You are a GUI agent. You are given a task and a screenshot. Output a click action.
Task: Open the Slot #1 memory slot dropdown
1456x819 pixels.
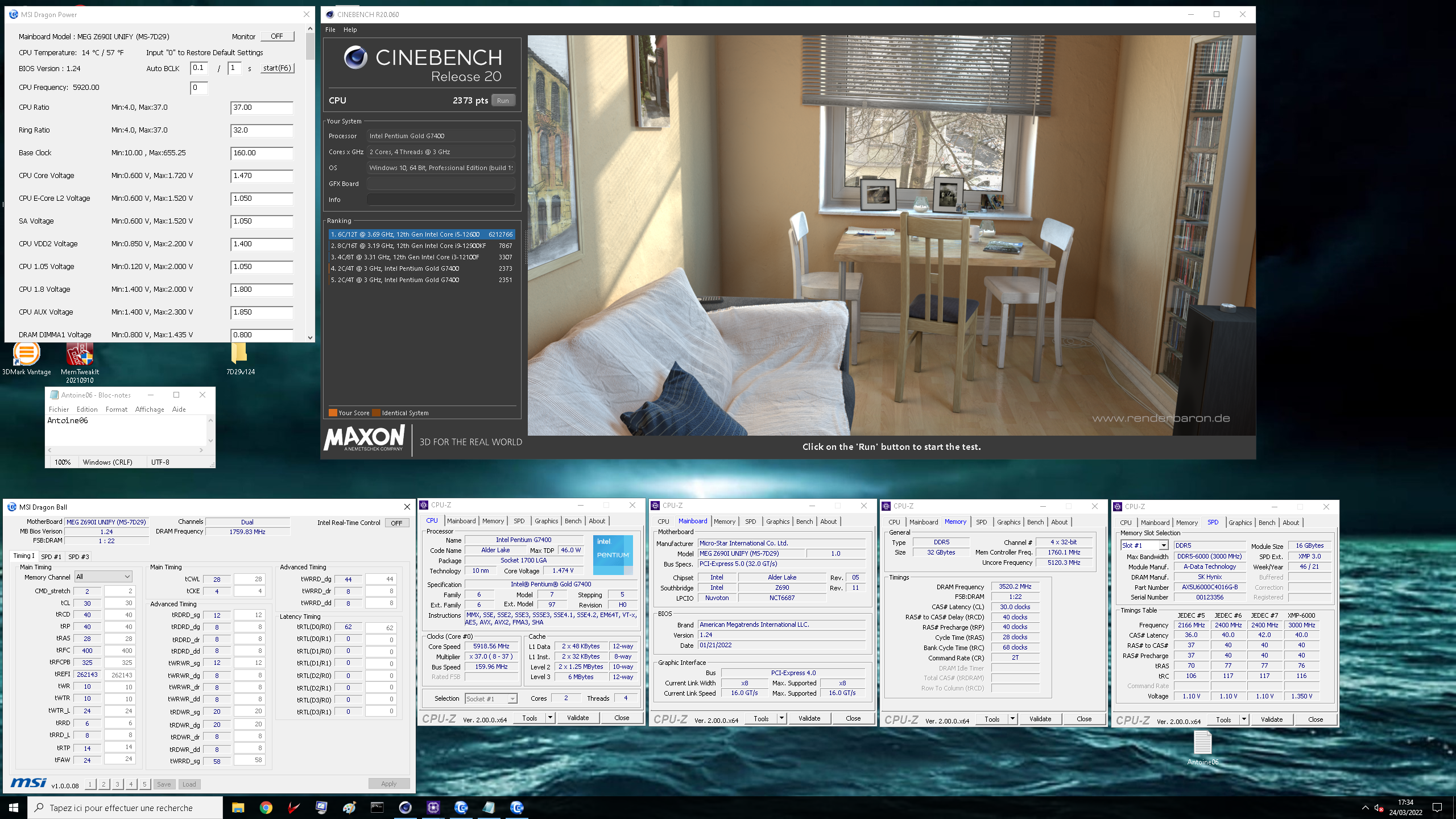click(1144, 545)
